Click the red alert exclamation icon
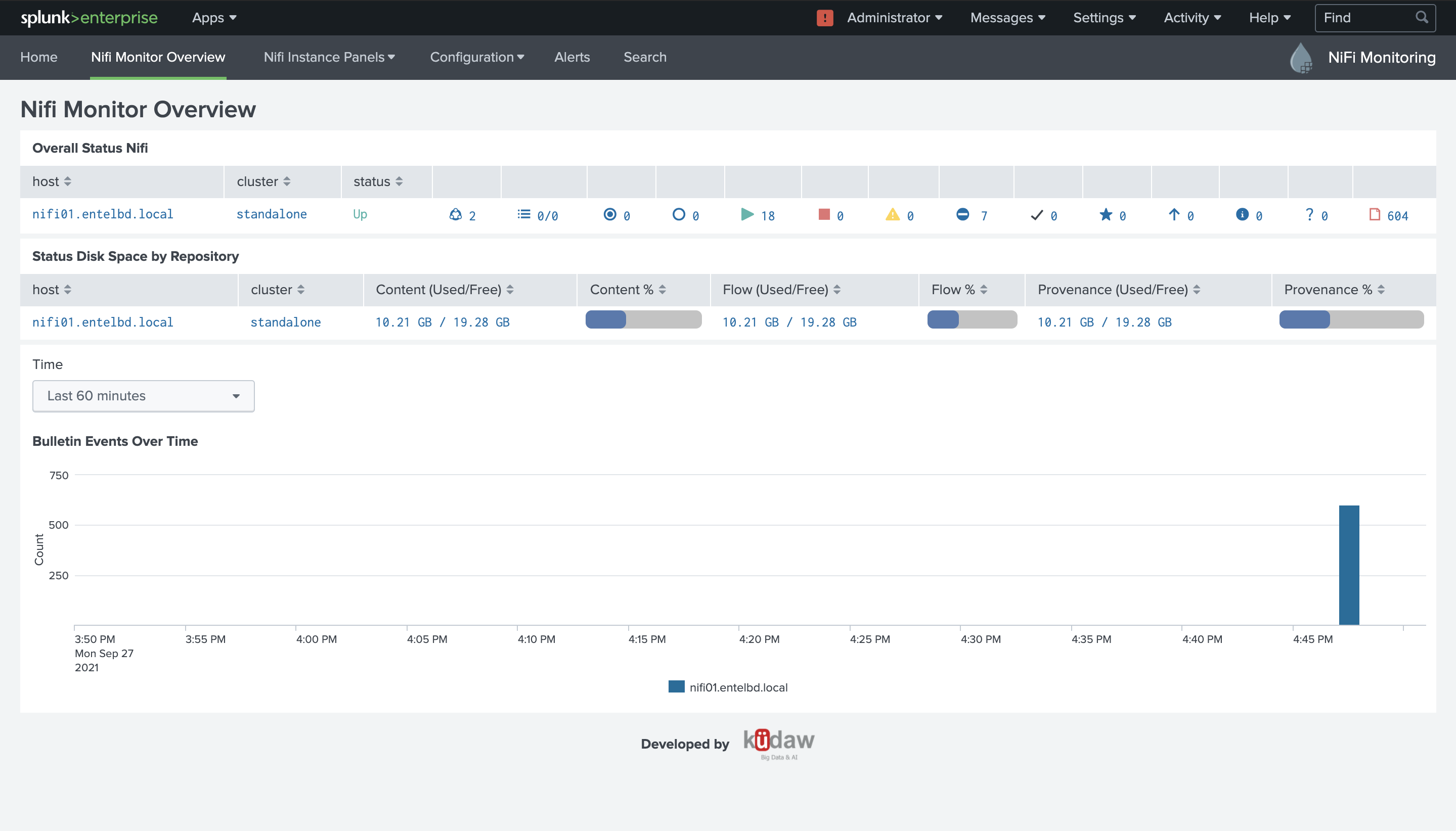Screen dimensions: 1456x831 pyautogui.click(x=824, y=18)
